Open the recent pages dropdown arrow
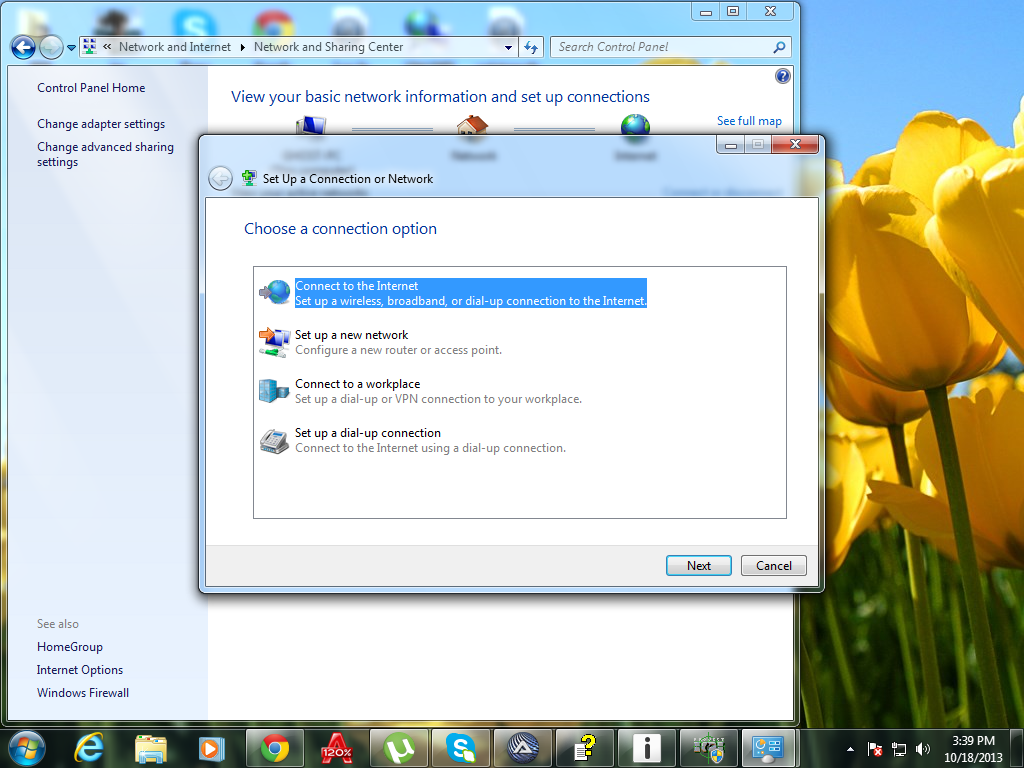The image size is (1024, 768). [x=71, y=47]
